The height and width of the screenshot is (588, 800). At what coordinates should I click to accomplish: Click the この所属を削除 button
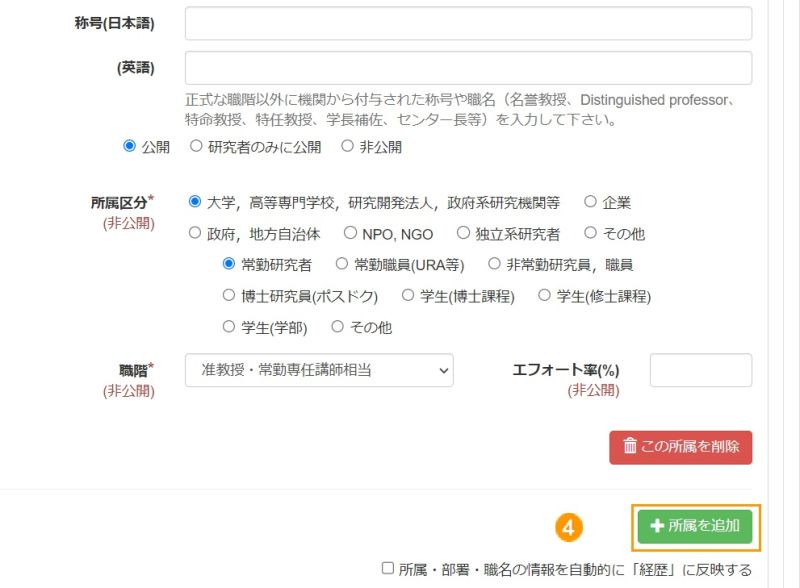click(x=679, y=447)
